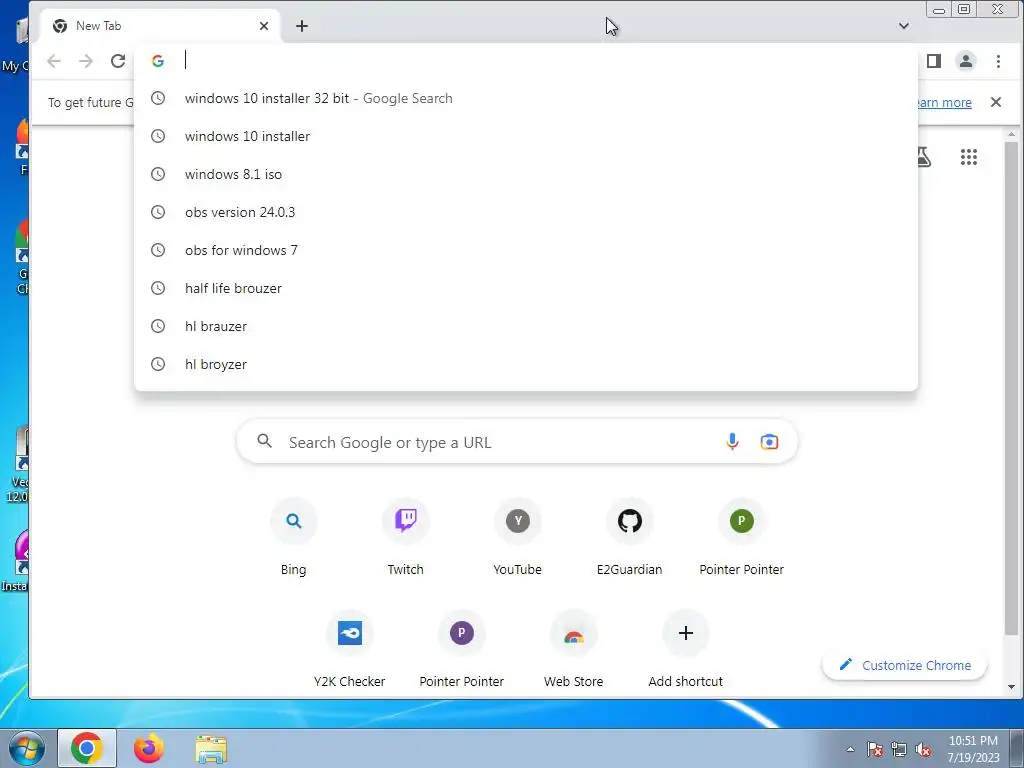Image resolution: width=1024 pixels, height=768 pixels.
Task: Close the New Tab tab
Action: (264, 26)
